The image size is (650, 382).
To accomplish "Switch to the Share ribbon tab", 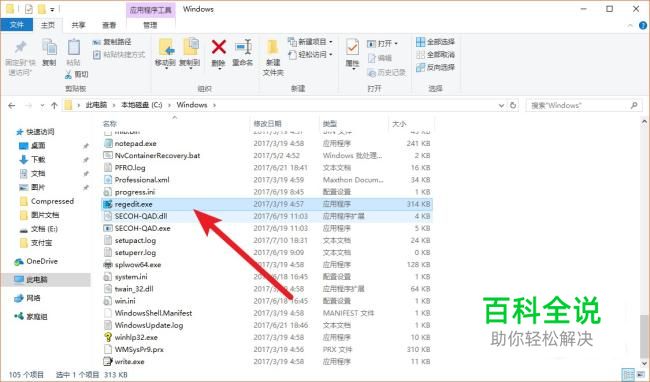I will point(78,25).
